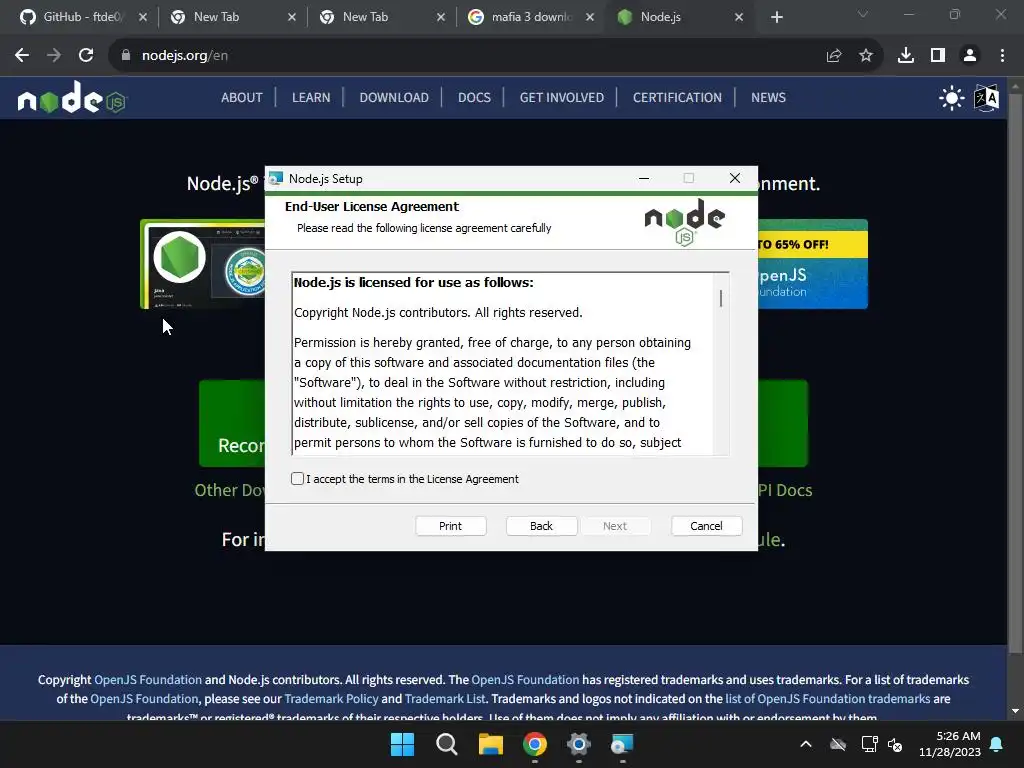The width and height of the screenshot is (1024, 768).
Task: Open GET INVOLVED in the navigation
Action: (x=562, y=97)
